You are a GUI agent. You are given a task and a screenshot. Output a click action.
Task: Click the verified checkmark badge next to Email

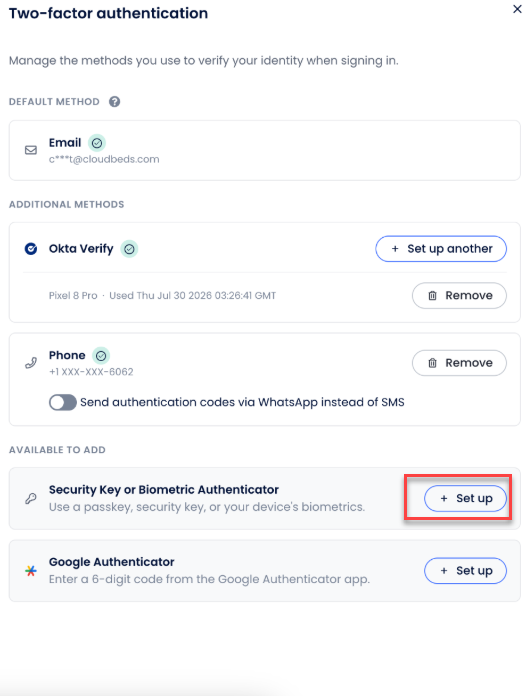97,143
